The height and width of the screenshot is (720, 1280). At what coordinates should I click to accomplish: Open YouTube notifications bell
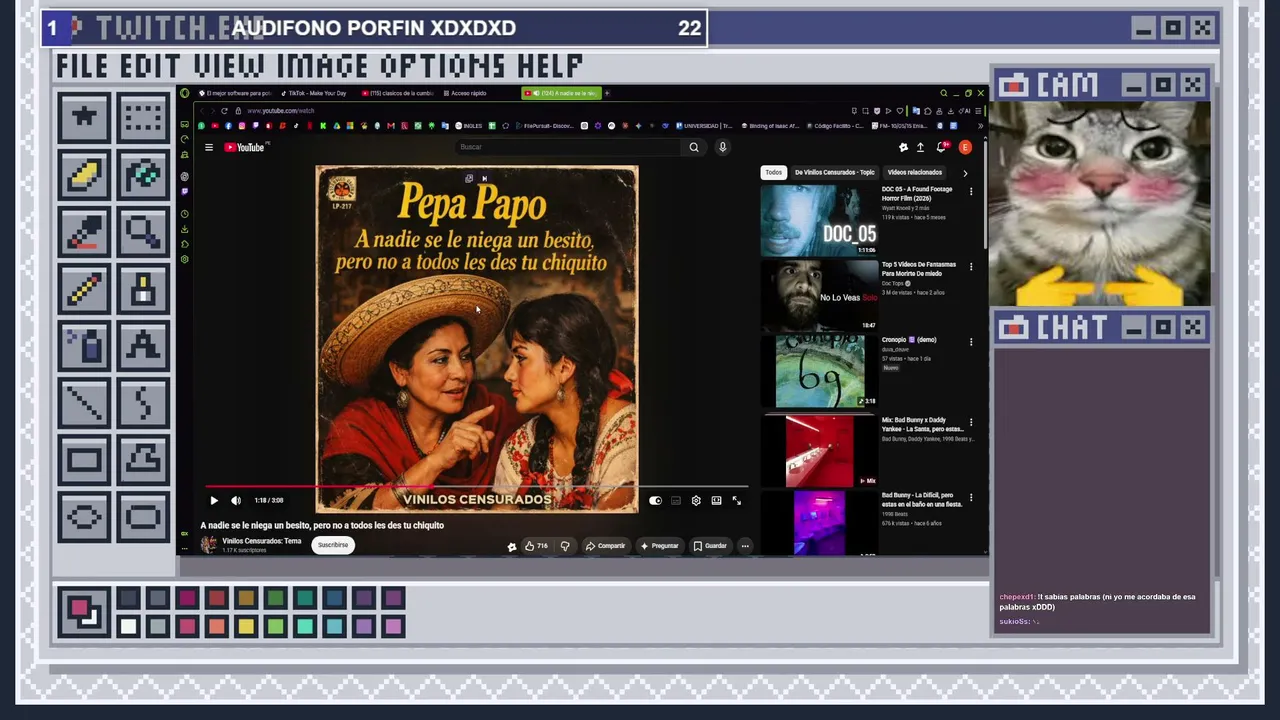941,147
